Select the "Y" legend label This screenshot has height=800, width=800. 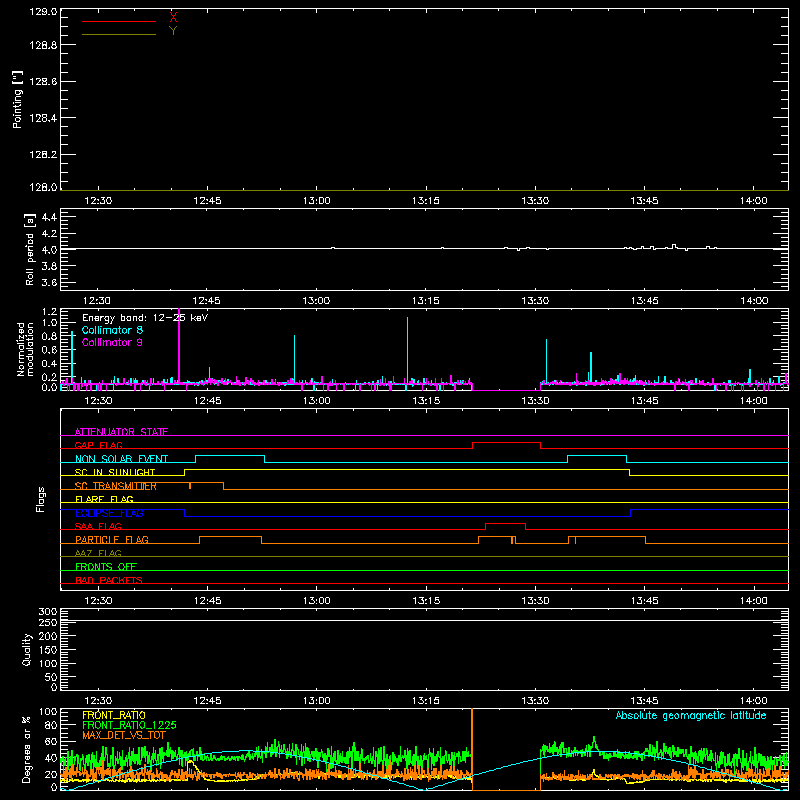(x=173, y=31)
